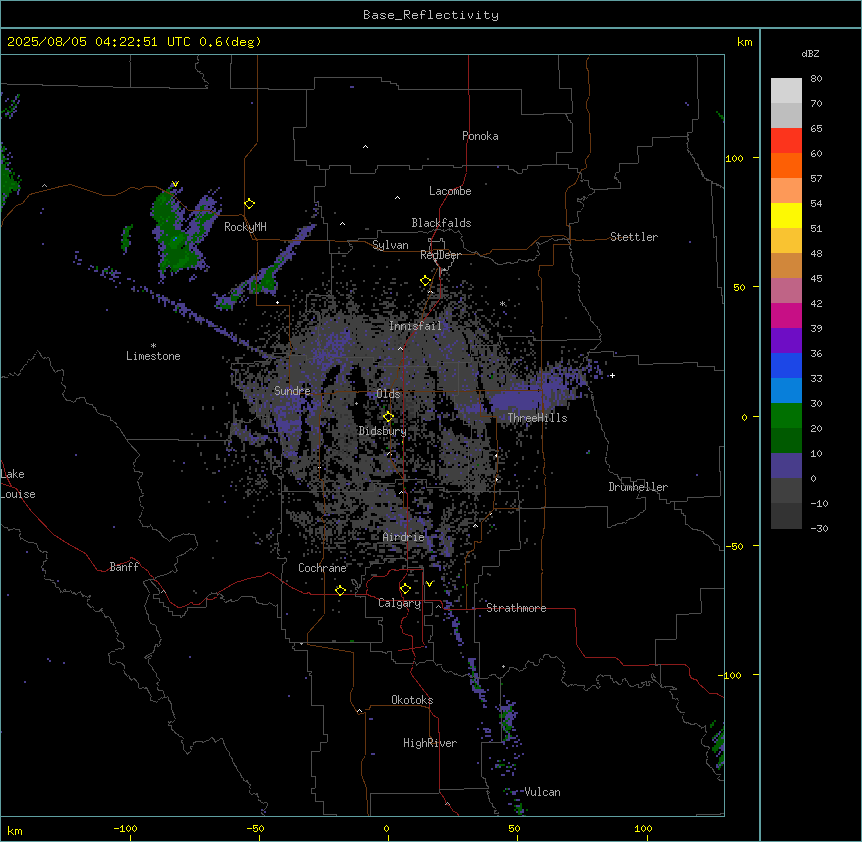
Task: Click the Strathmore town label
Action: (x=516, y=608)
